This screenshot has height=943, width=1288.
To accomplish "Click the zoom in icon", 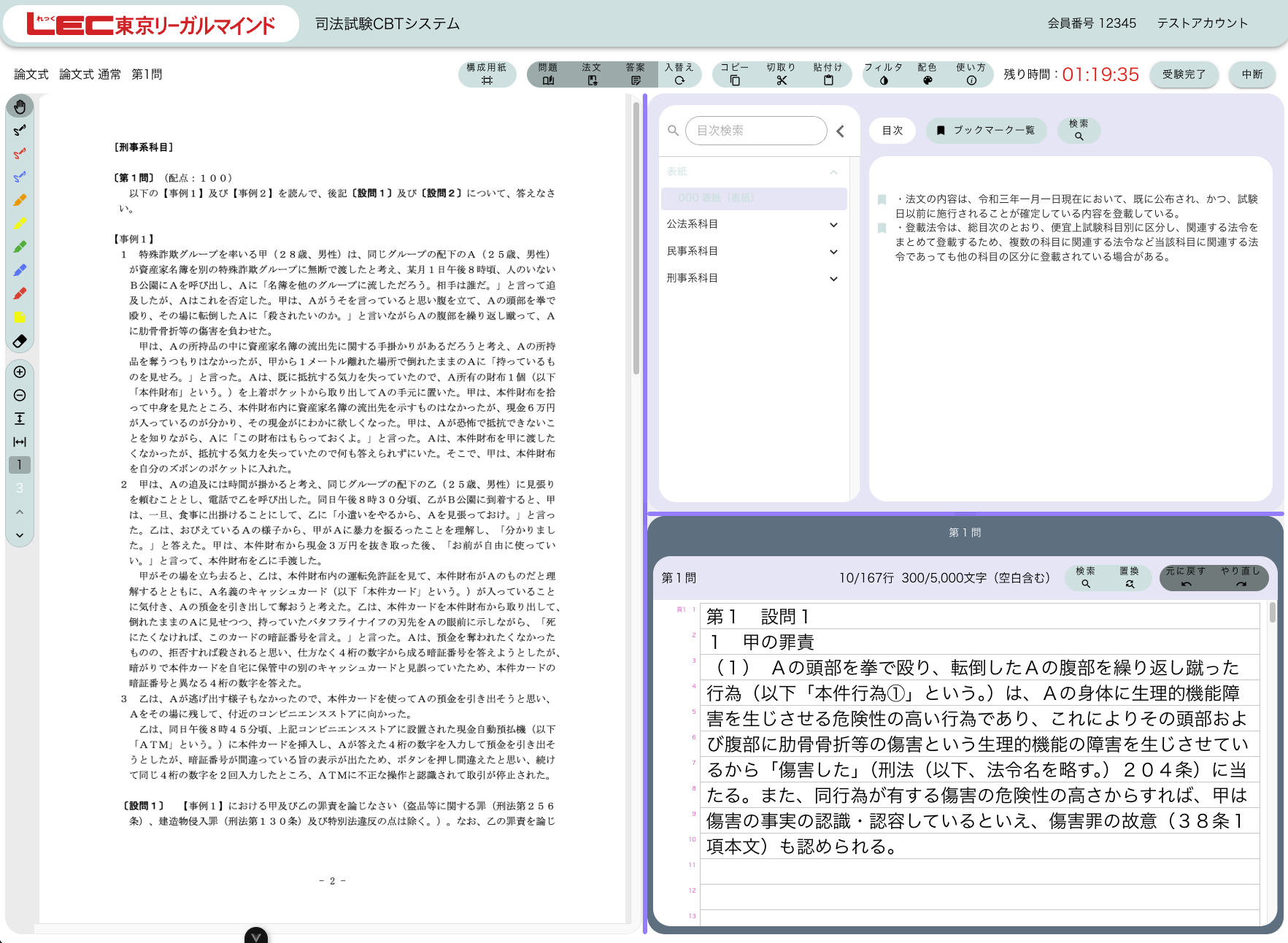I will pos(20,372).
